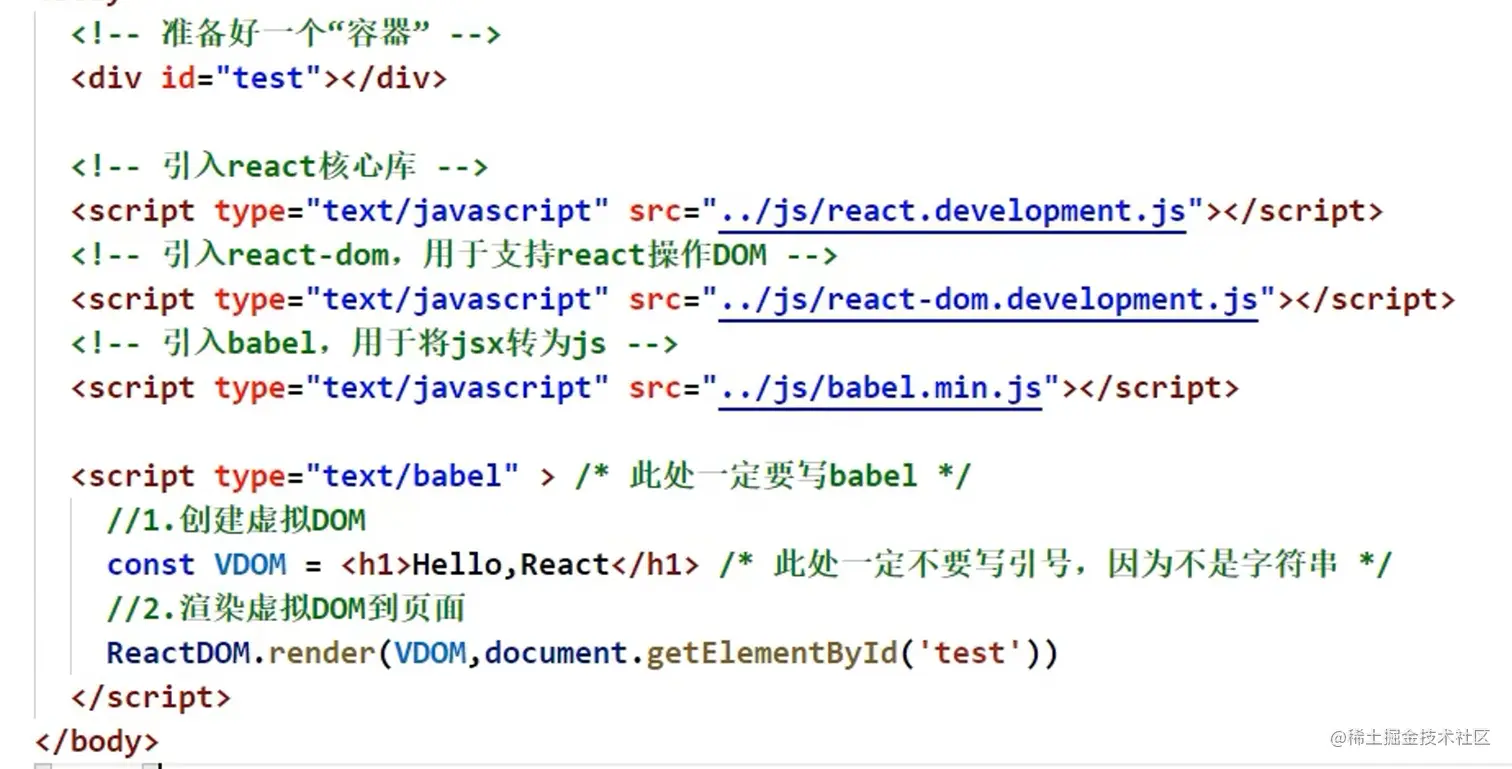Click the "getElementById" method name

click(x=772, y=653)
